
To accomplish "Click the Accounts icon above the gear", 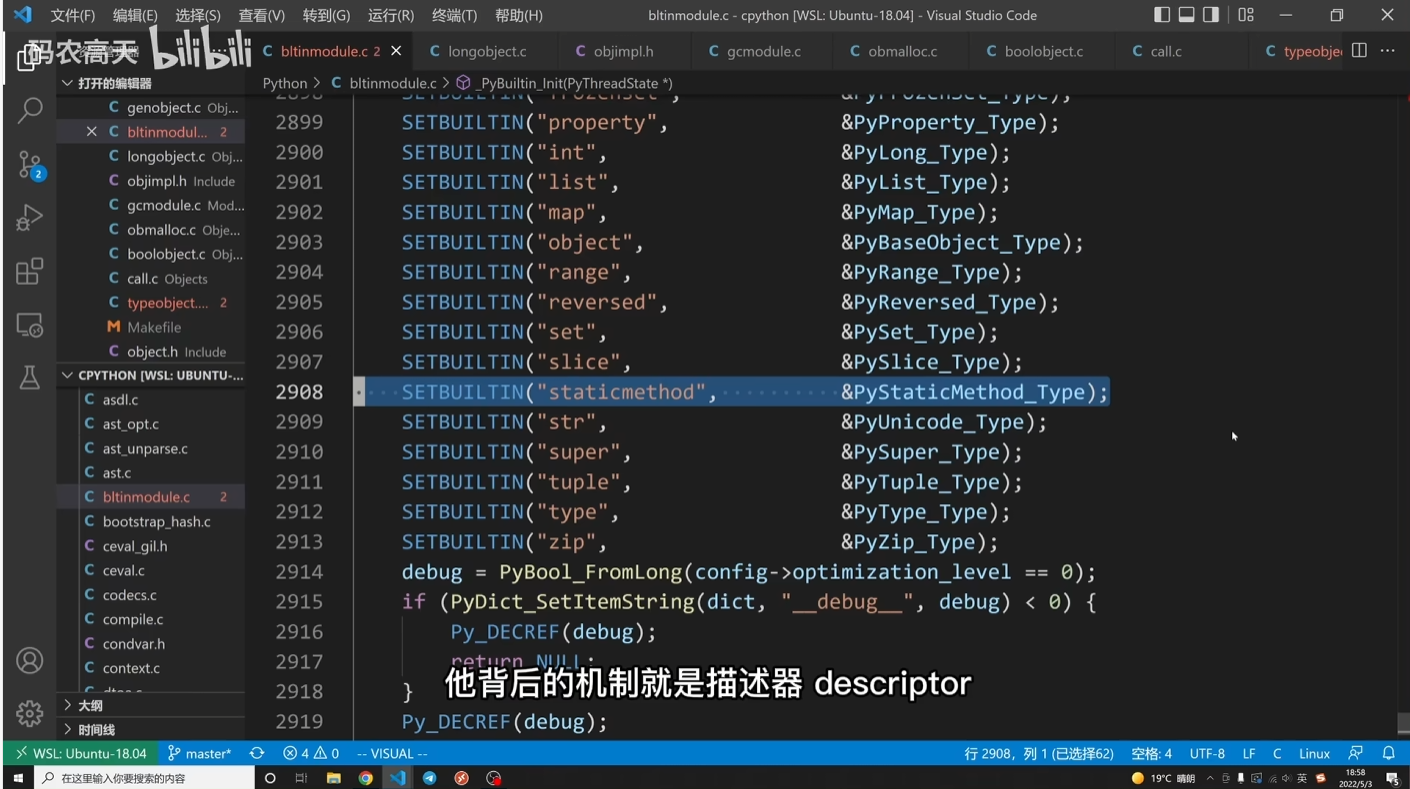I will (x=29, y=660).
